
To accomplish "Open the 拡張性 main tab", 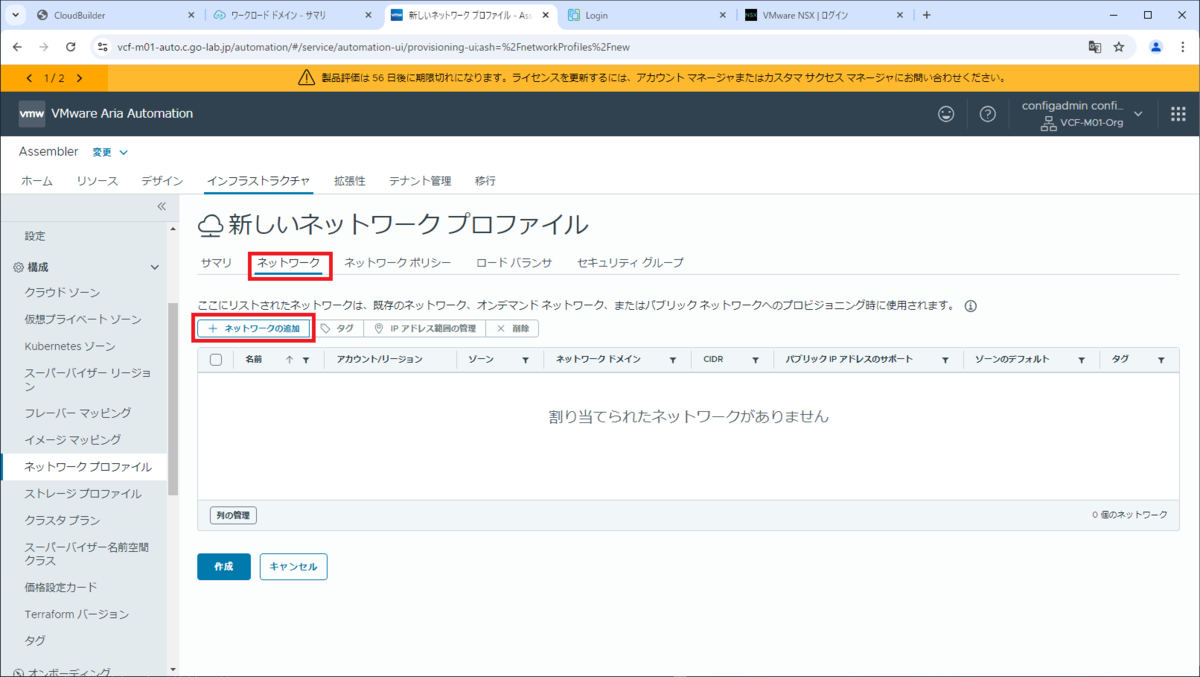I will click(349, 181).
